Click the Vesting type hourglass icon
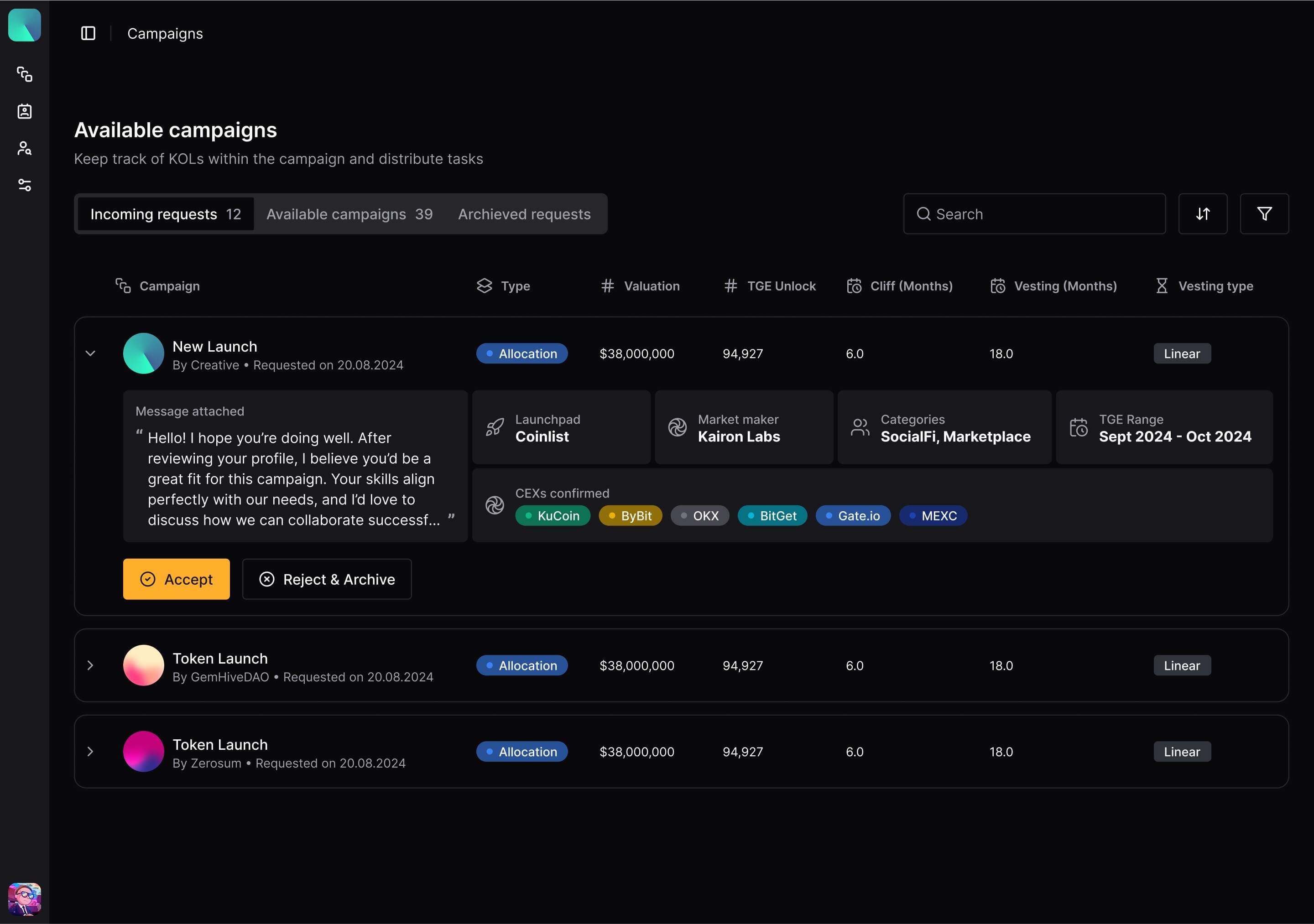 coord(1162,286)
